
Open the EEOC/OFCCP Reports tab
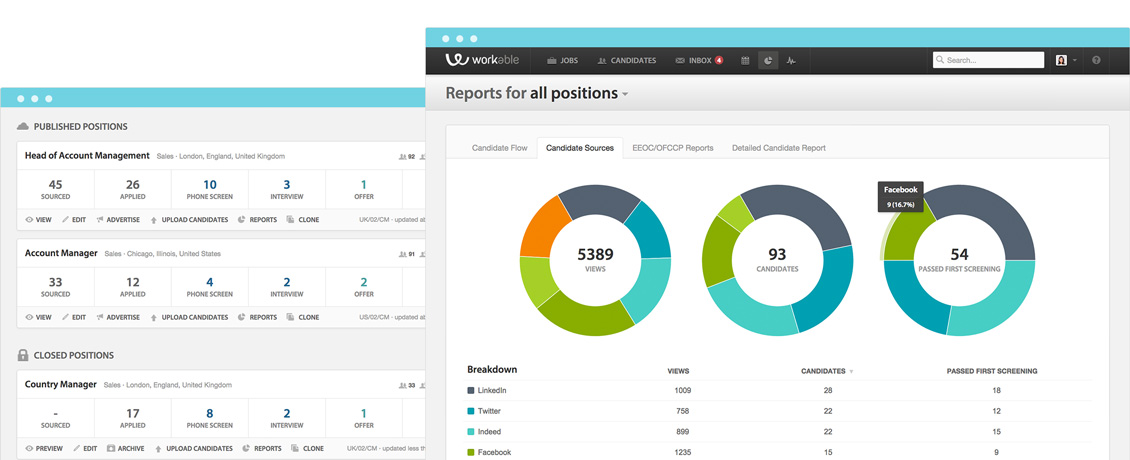[672, 148]
